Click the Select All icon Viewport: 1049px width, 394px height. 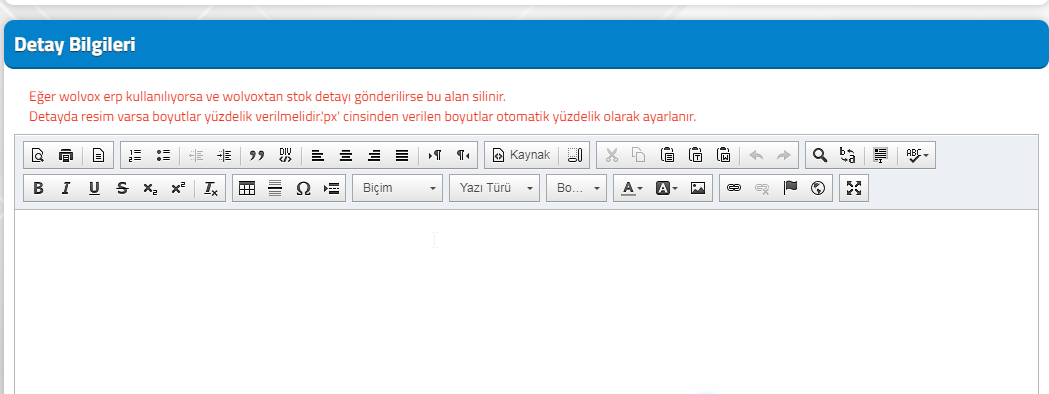click(x=880, y=155)
